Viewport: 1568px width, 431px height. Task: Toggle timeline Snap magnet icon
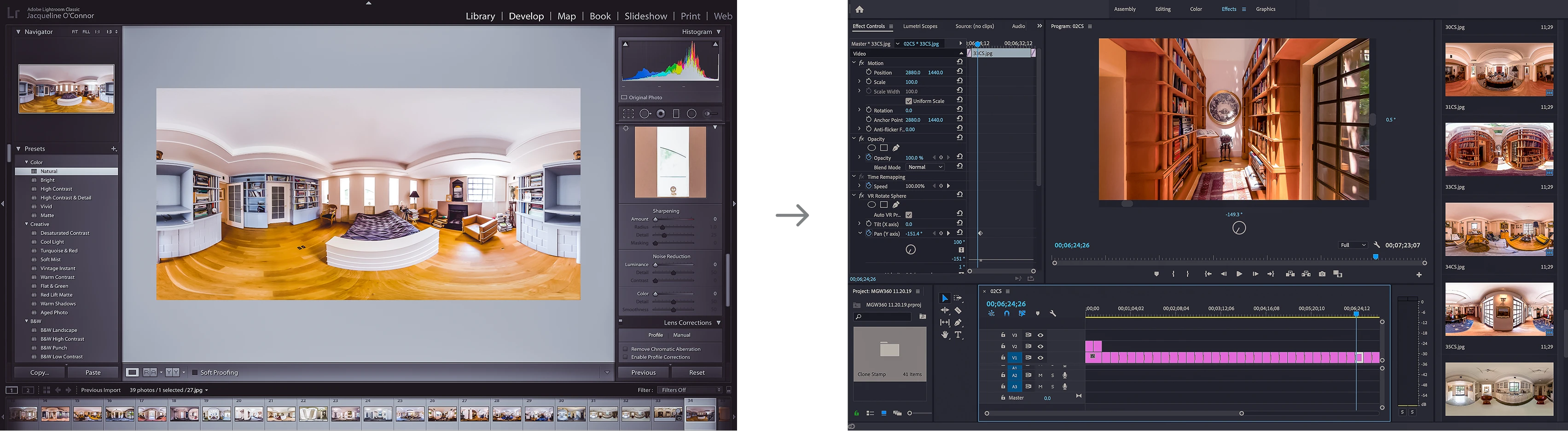click(1007, 314)
